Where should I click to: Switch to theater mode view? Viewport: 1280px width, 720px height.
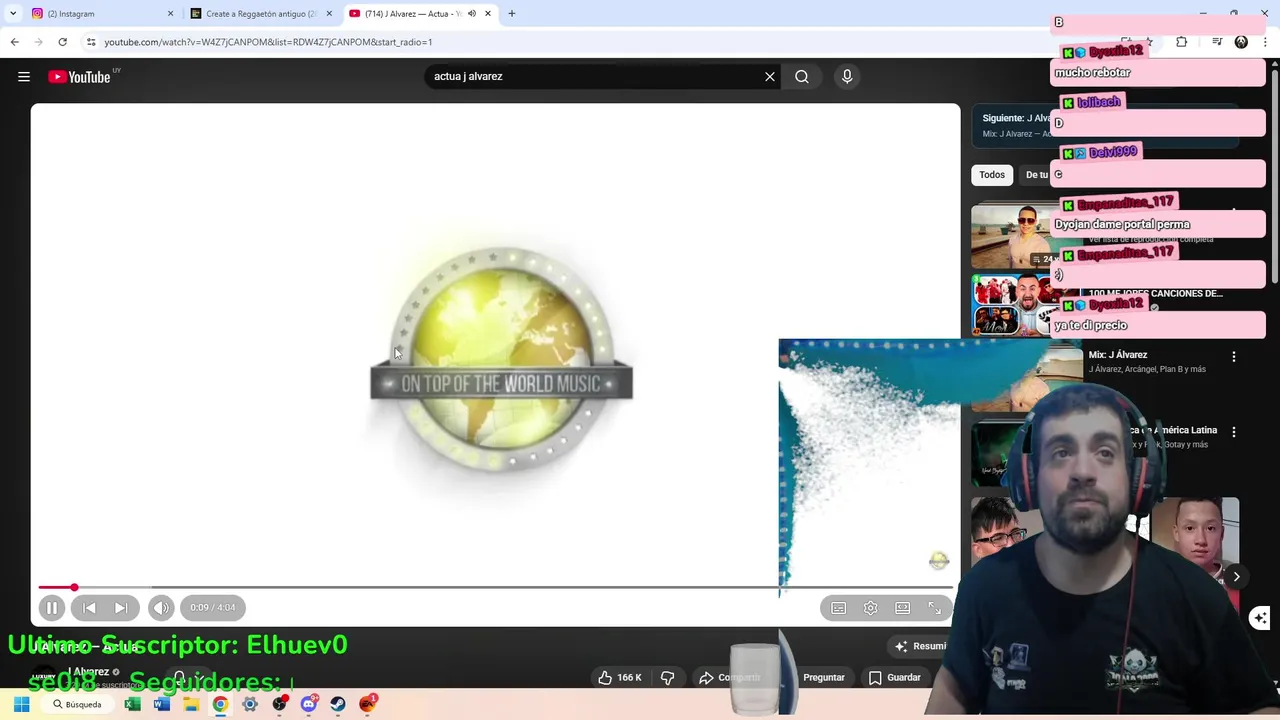point(903,608)
